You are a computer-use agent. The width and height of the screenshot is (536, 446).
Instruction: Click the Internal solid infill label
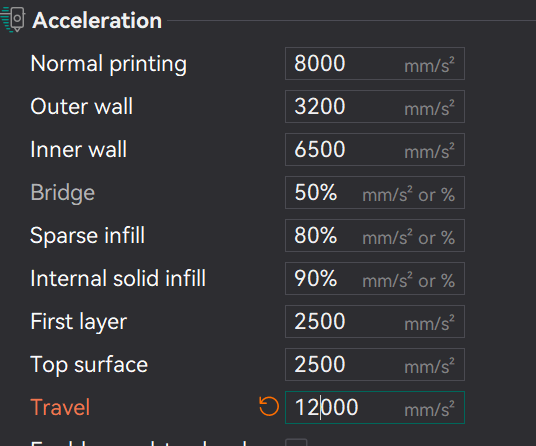(118, 279)
